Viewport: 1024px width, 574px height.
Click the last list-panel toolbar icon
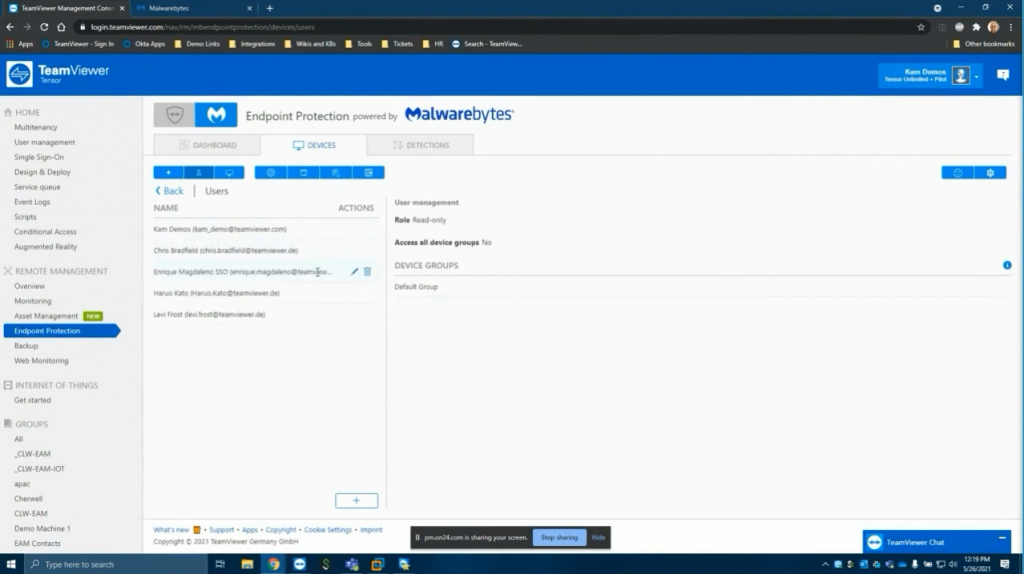point(368,172)
